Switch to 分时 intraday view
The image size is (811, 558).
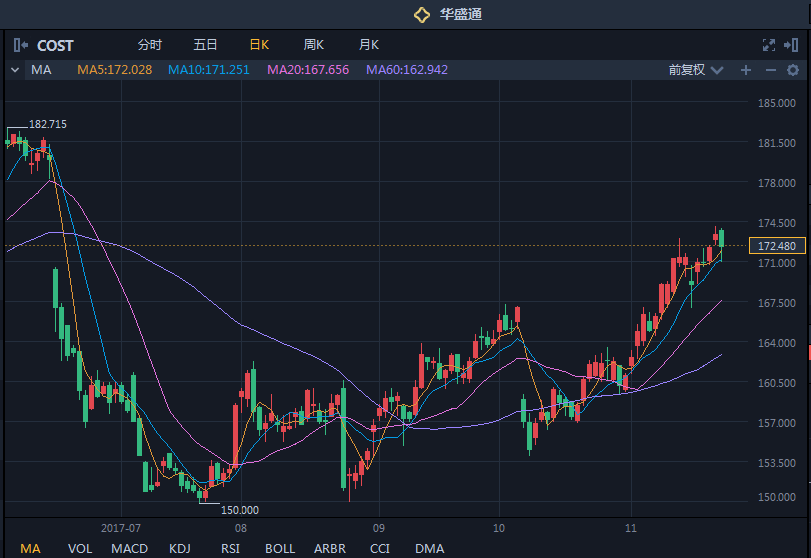149,45
